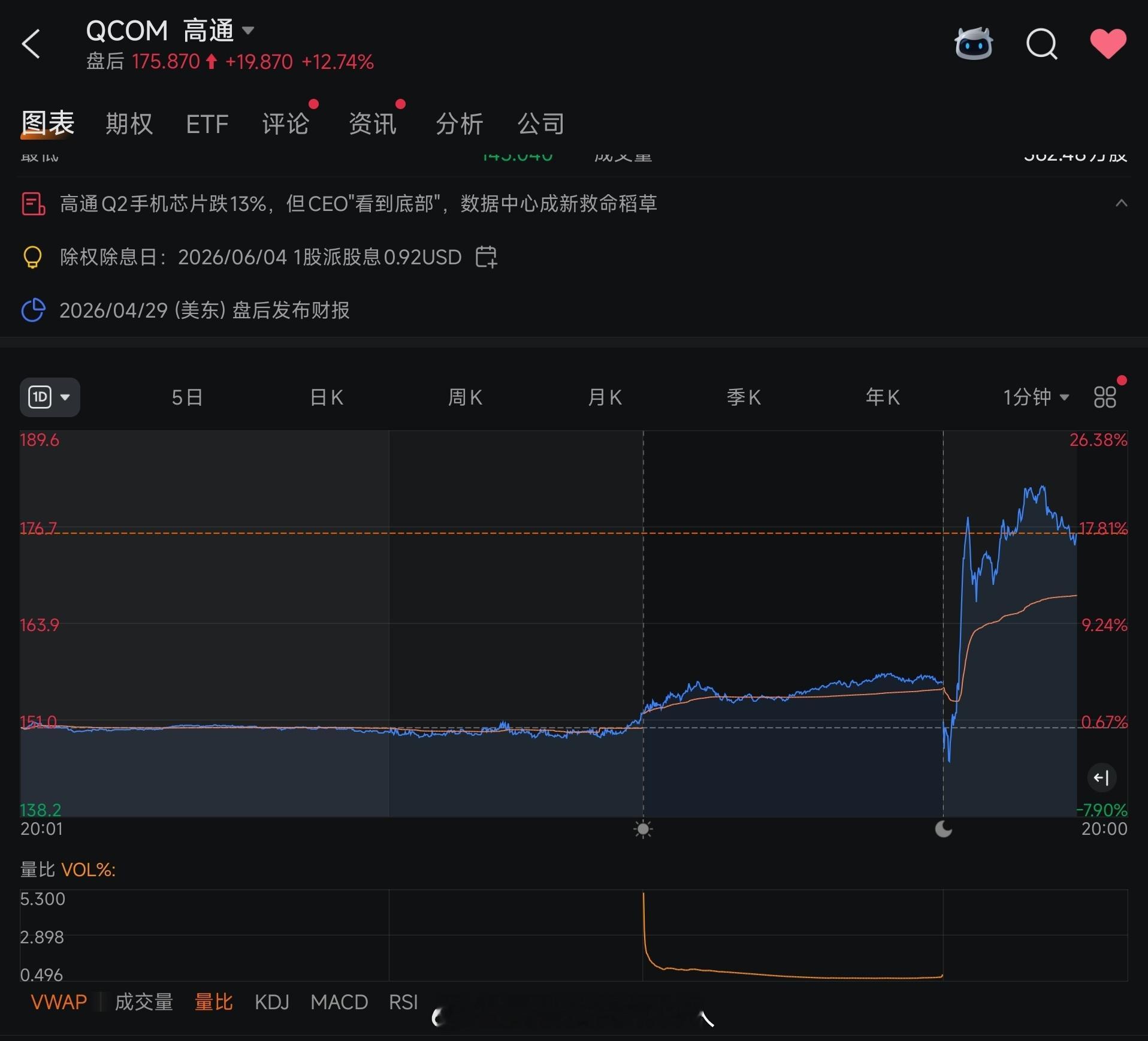Screen dimensions: 1148x1041
Task: Open the 1D period dropdown
Action: [x=50, y=397]
